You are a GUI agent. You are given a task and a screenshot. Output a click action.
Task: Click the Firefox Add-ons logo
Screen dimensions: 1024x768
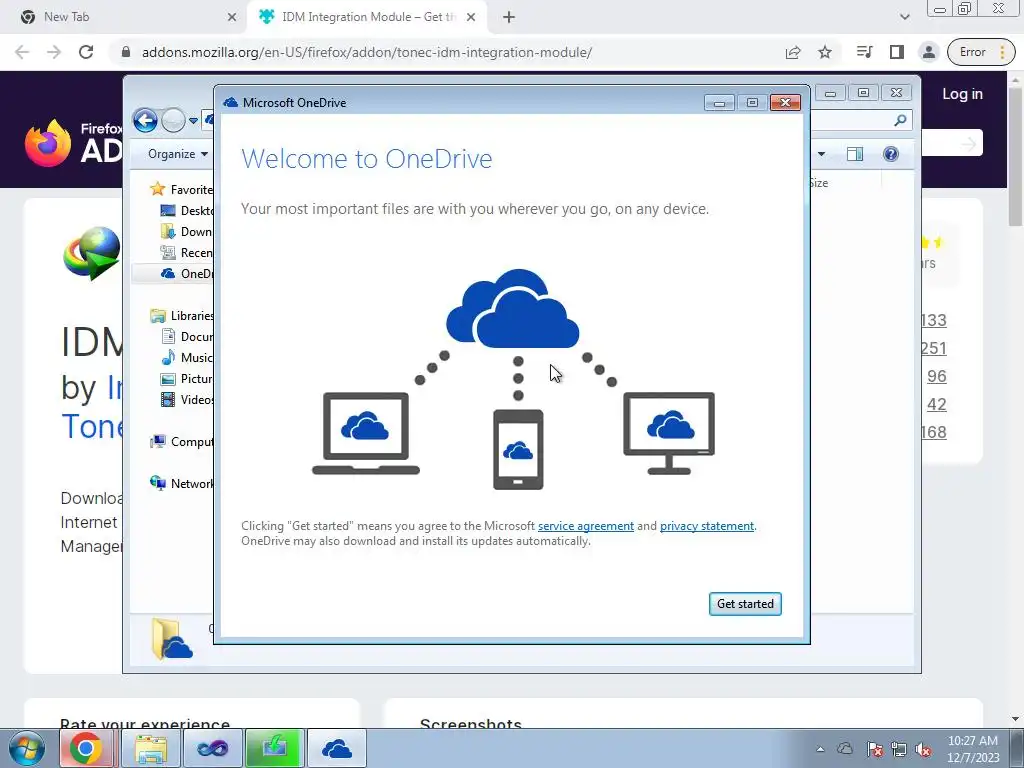[x=73, y=142]
